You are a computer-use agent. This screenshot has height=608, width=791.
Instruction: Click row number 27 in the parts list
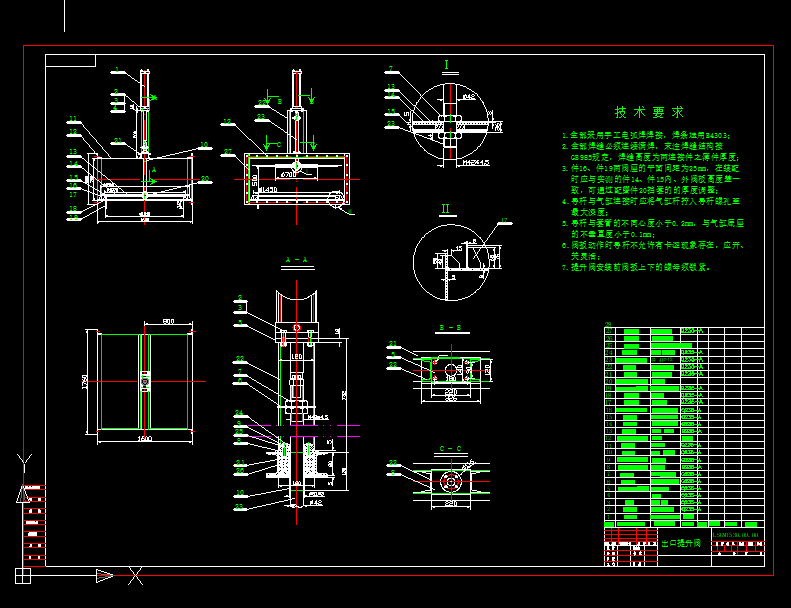pos(609,331)
